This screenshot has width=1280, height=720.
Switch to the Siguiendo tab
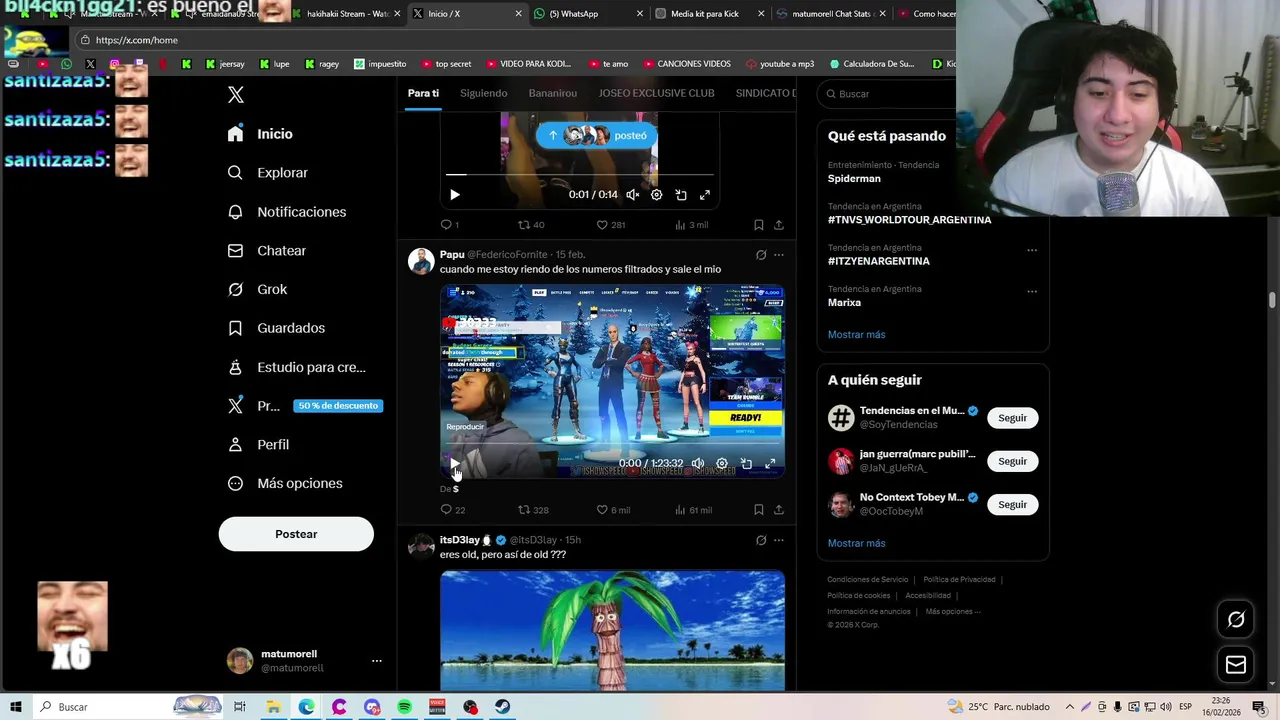484,93
